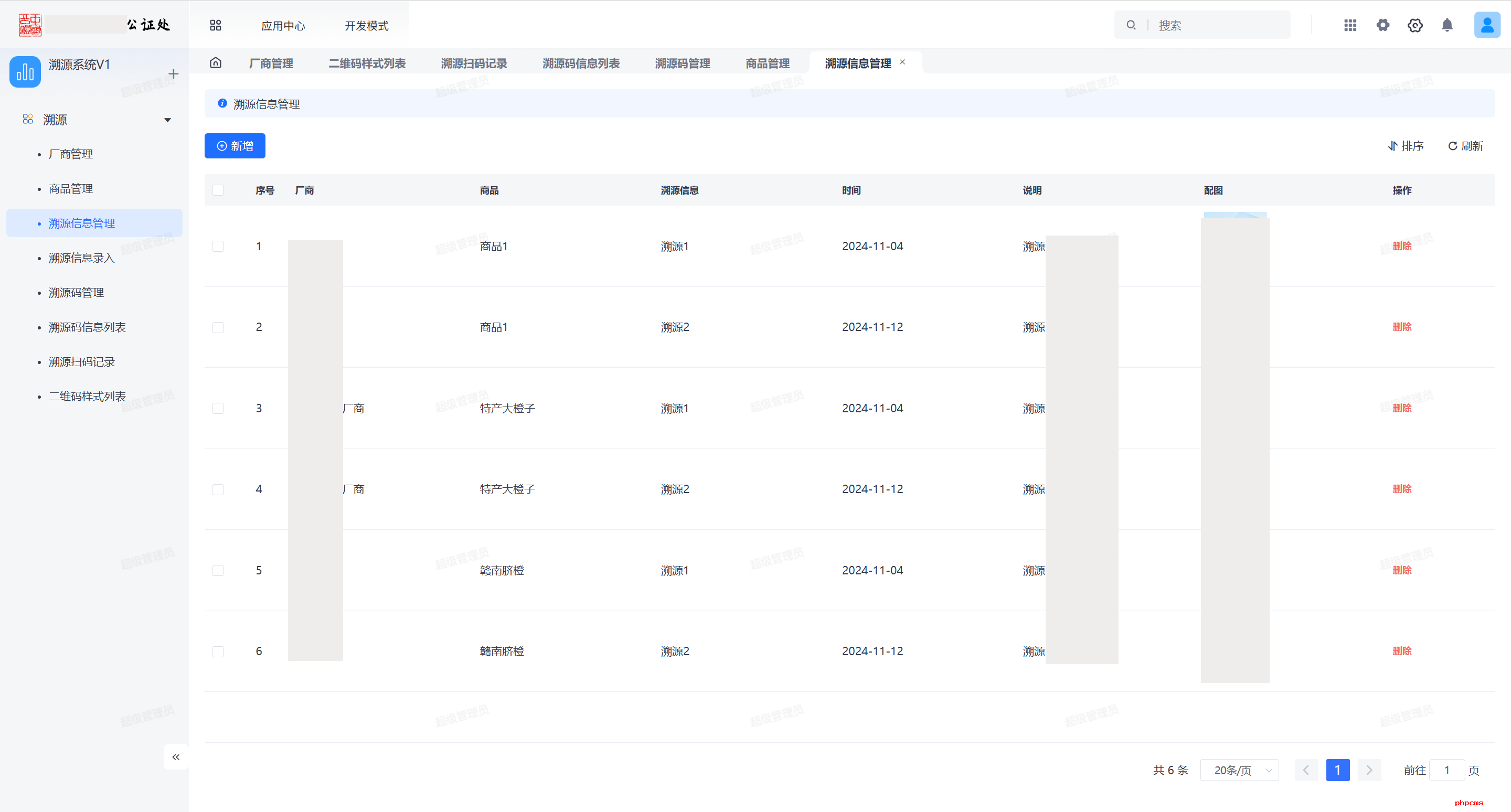Click the hexagon settings icon in header

pos(1414,25)
